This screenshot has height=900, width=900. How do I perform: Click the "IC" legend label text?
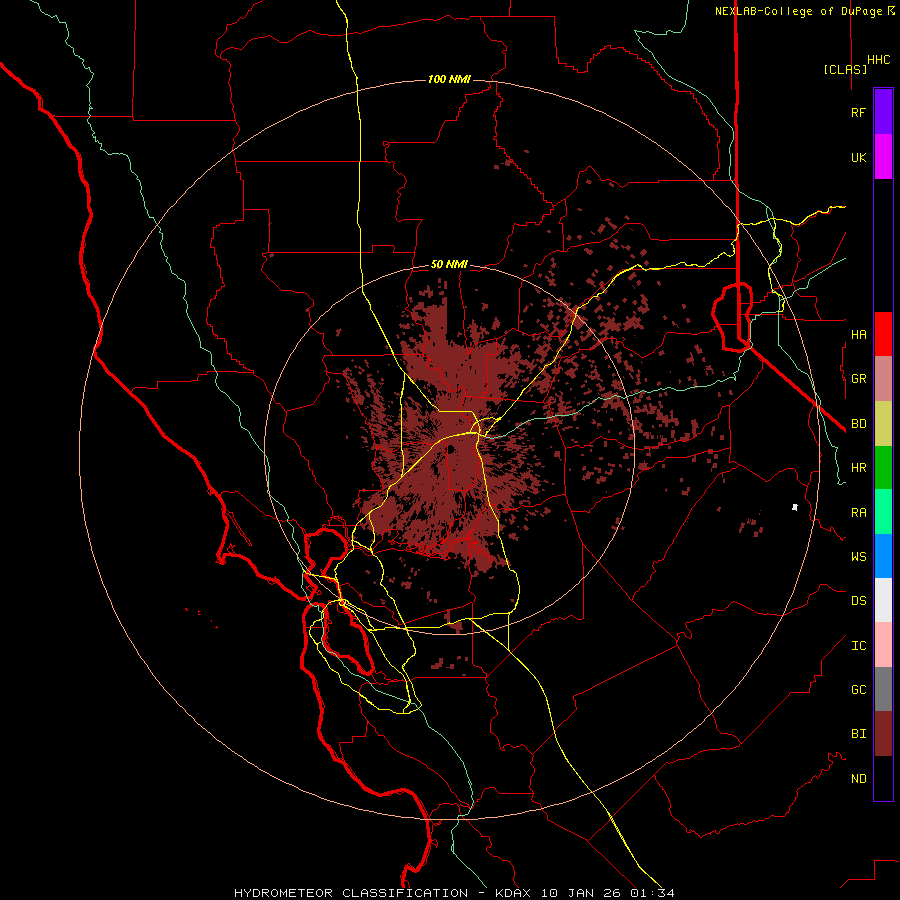[858, 646]
